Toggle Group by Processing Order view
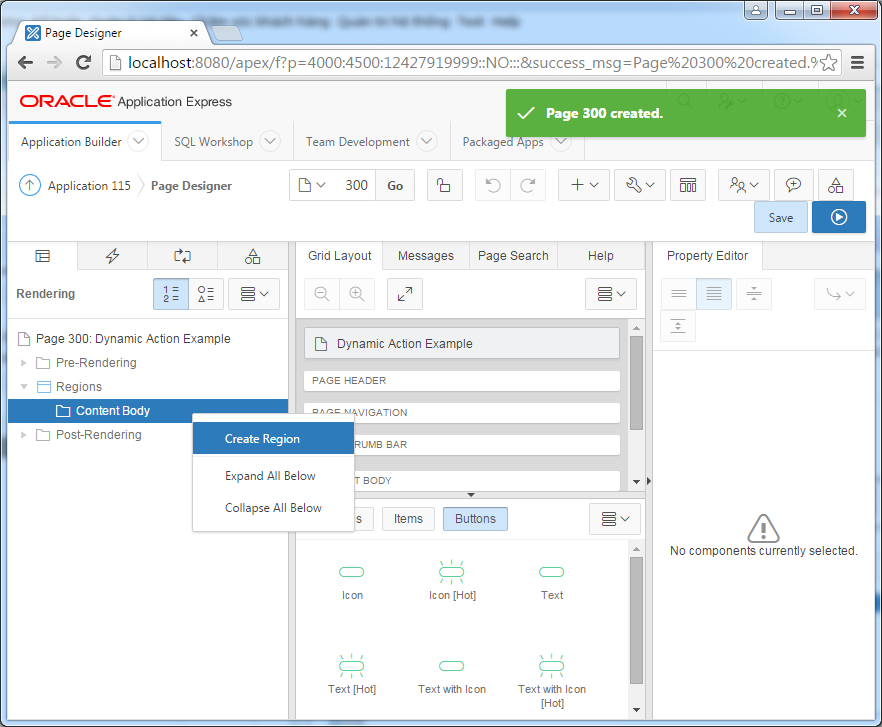 (x=171, y=294)
